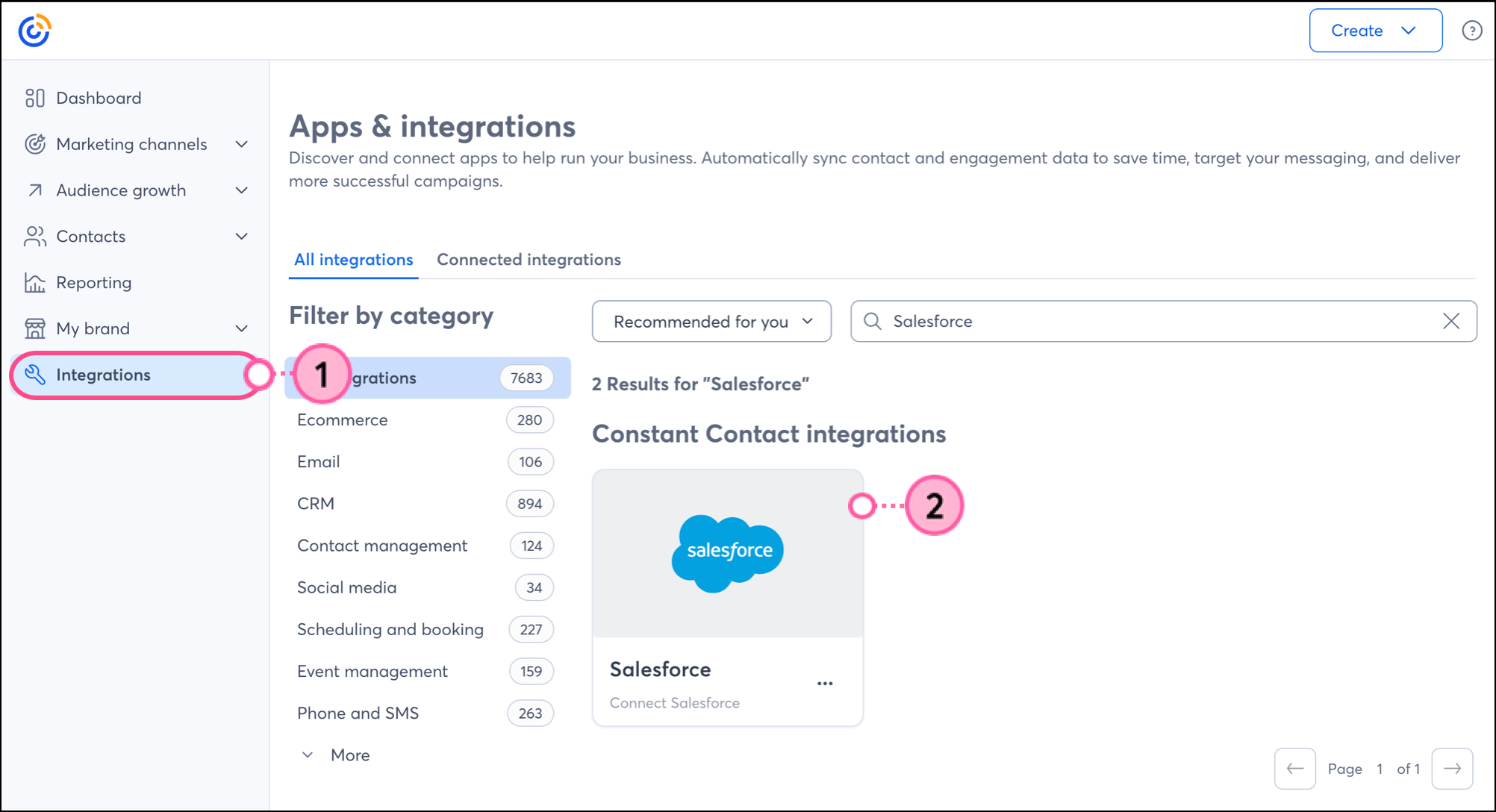The width and height of the screenshot is (1496, 812).
Task: Click the 106 Email count badge
Action: tap(531, 462)
